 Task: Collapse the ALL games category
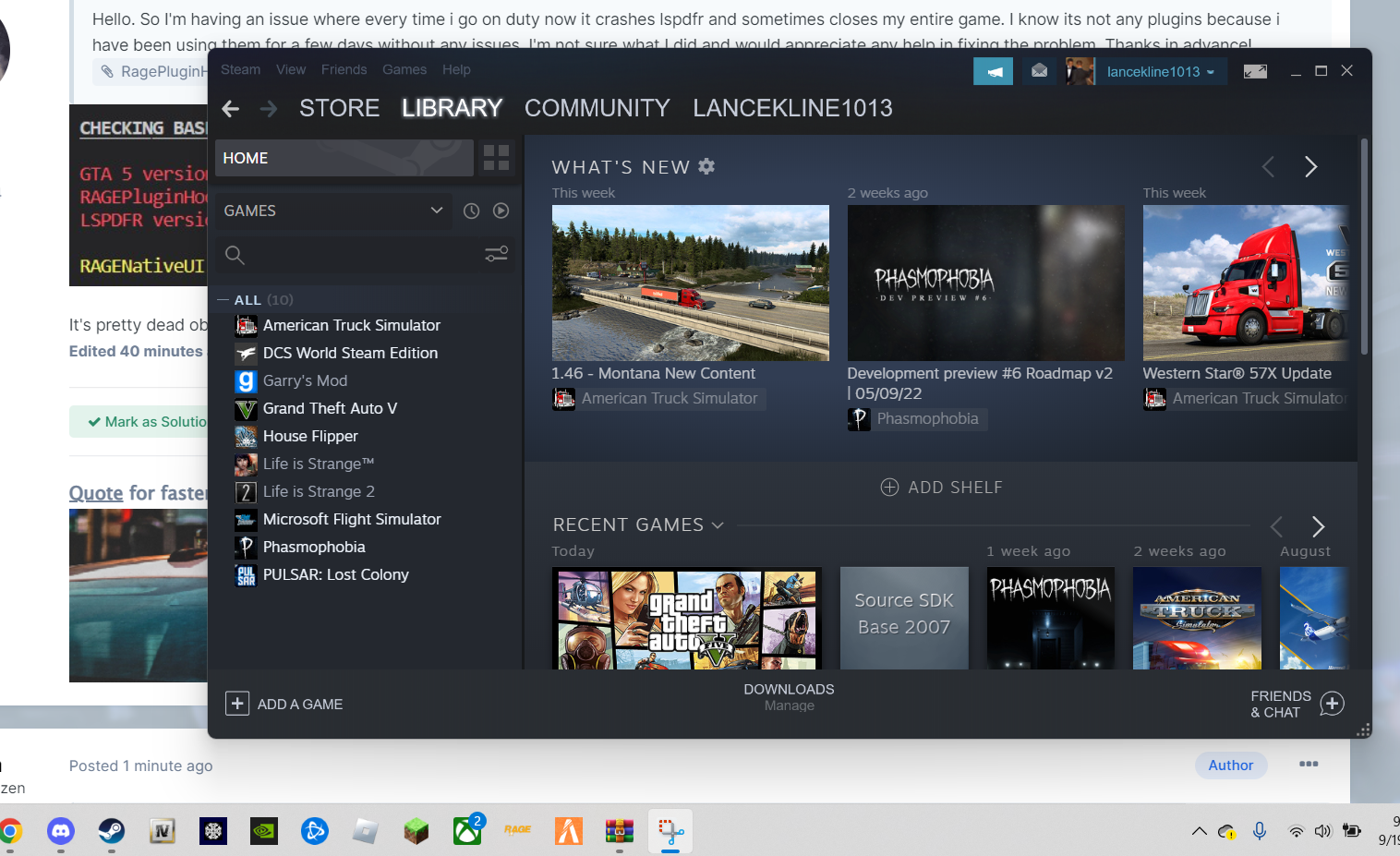(x=223, y=300)
